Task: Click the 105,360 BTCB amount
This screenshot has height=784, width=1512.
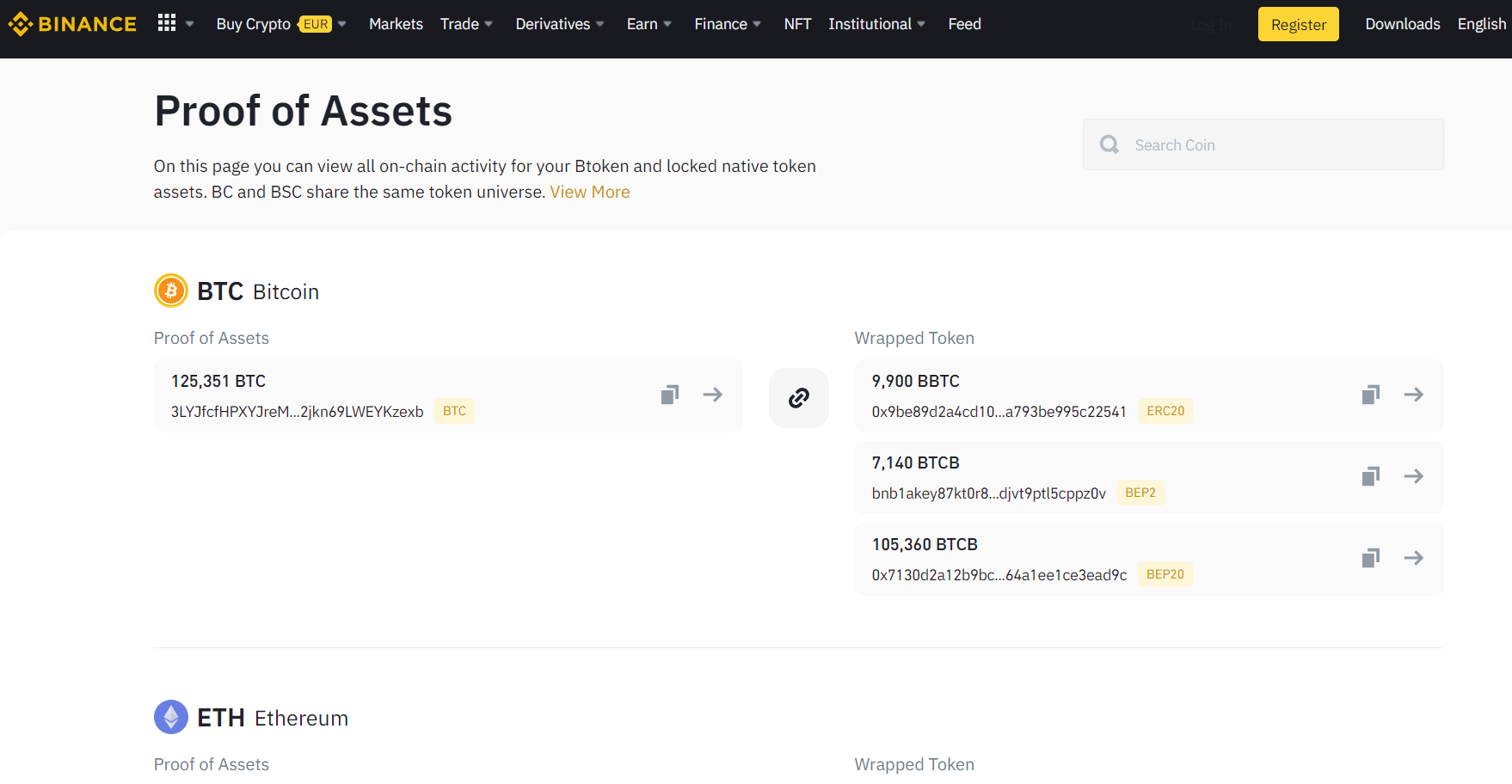Action: click(925, 544)
